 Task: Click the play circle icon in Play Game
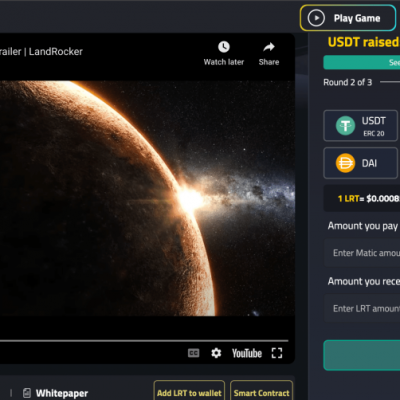click(316, 18)
